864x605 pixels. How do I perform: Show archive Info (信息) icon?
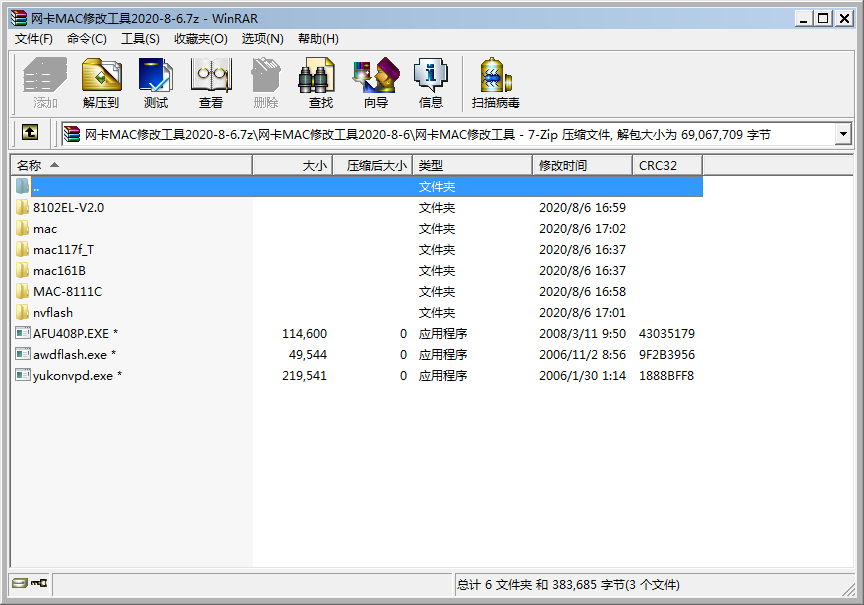[430, 83]
